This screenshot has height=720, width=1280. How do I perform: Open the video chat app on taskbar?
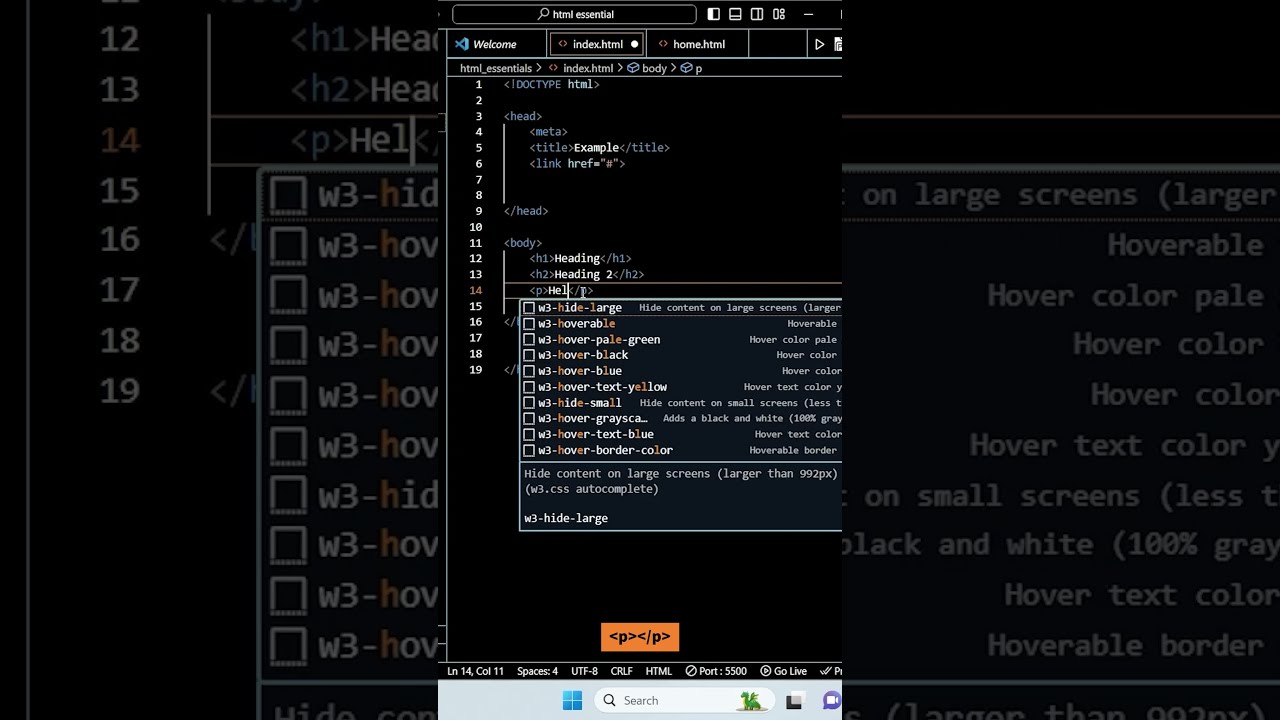click(832, 701)
